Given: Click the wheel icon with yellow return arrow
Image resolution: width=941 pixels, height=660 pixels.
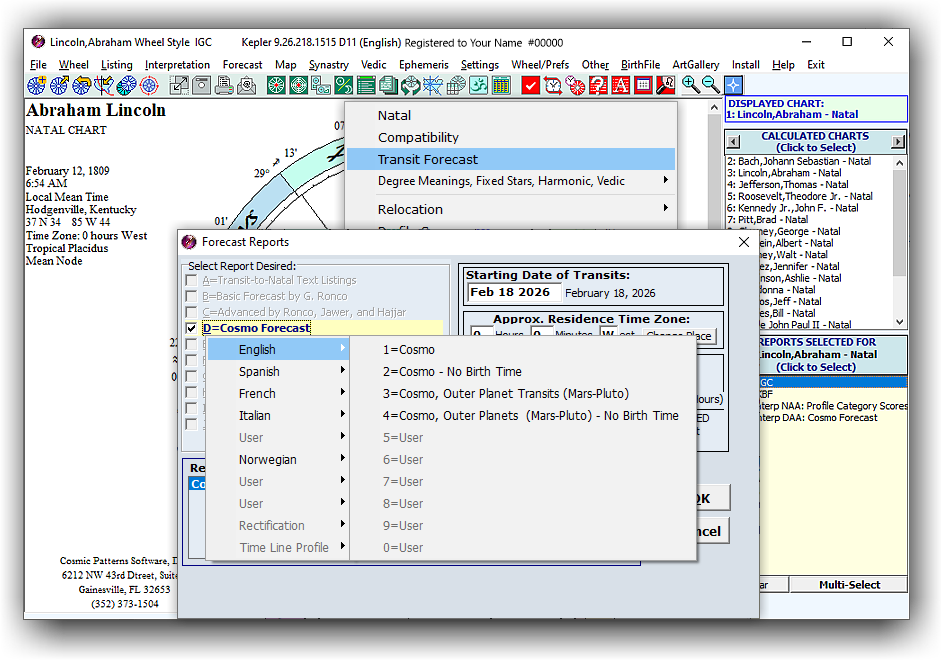Looking at the screenshot, I should pyautogui.click(x=81, y=85).
